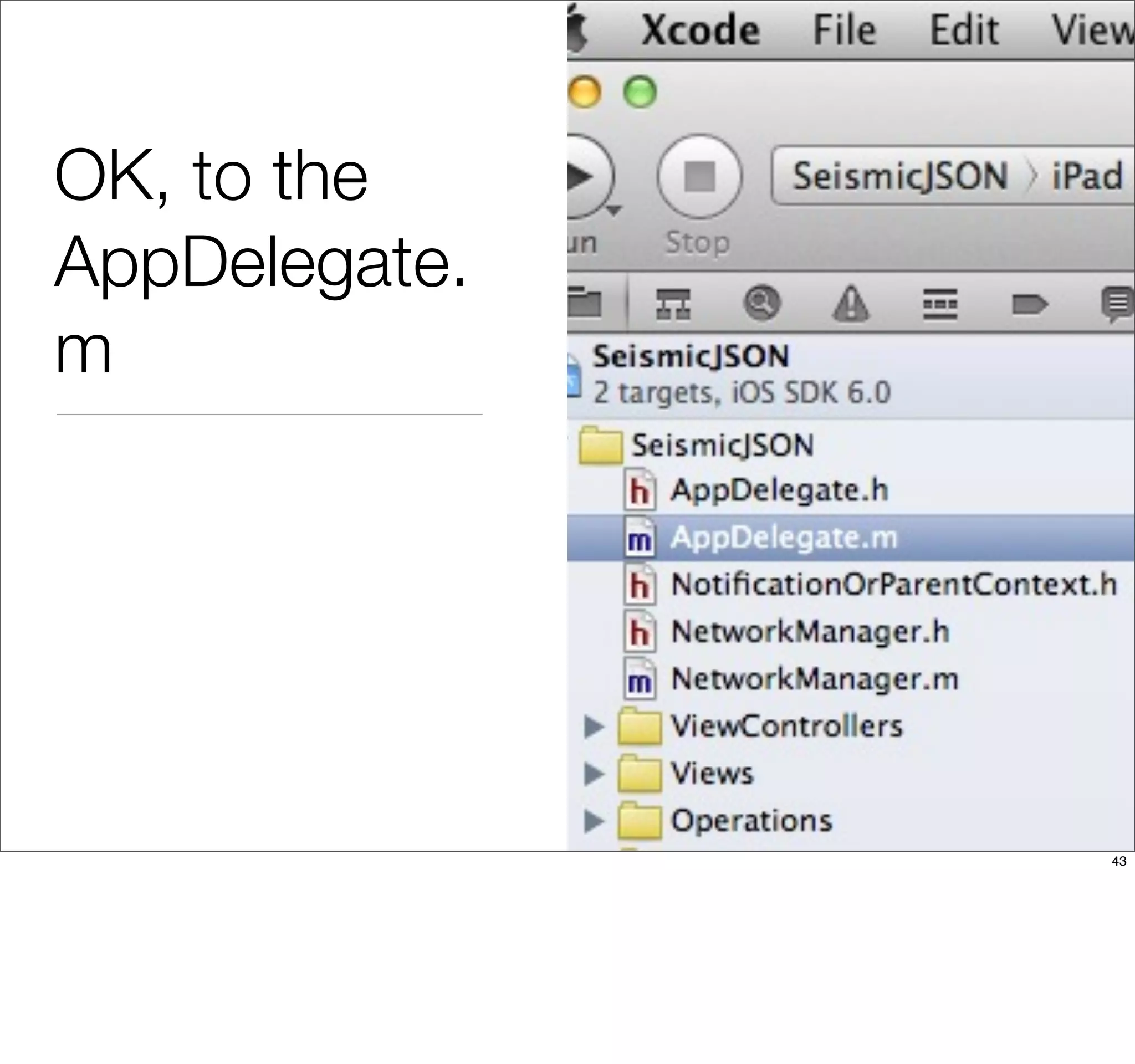This screenshot has width=1135, height=1064.
Task: Click the green zoom window button
Action: pos(640,91)
